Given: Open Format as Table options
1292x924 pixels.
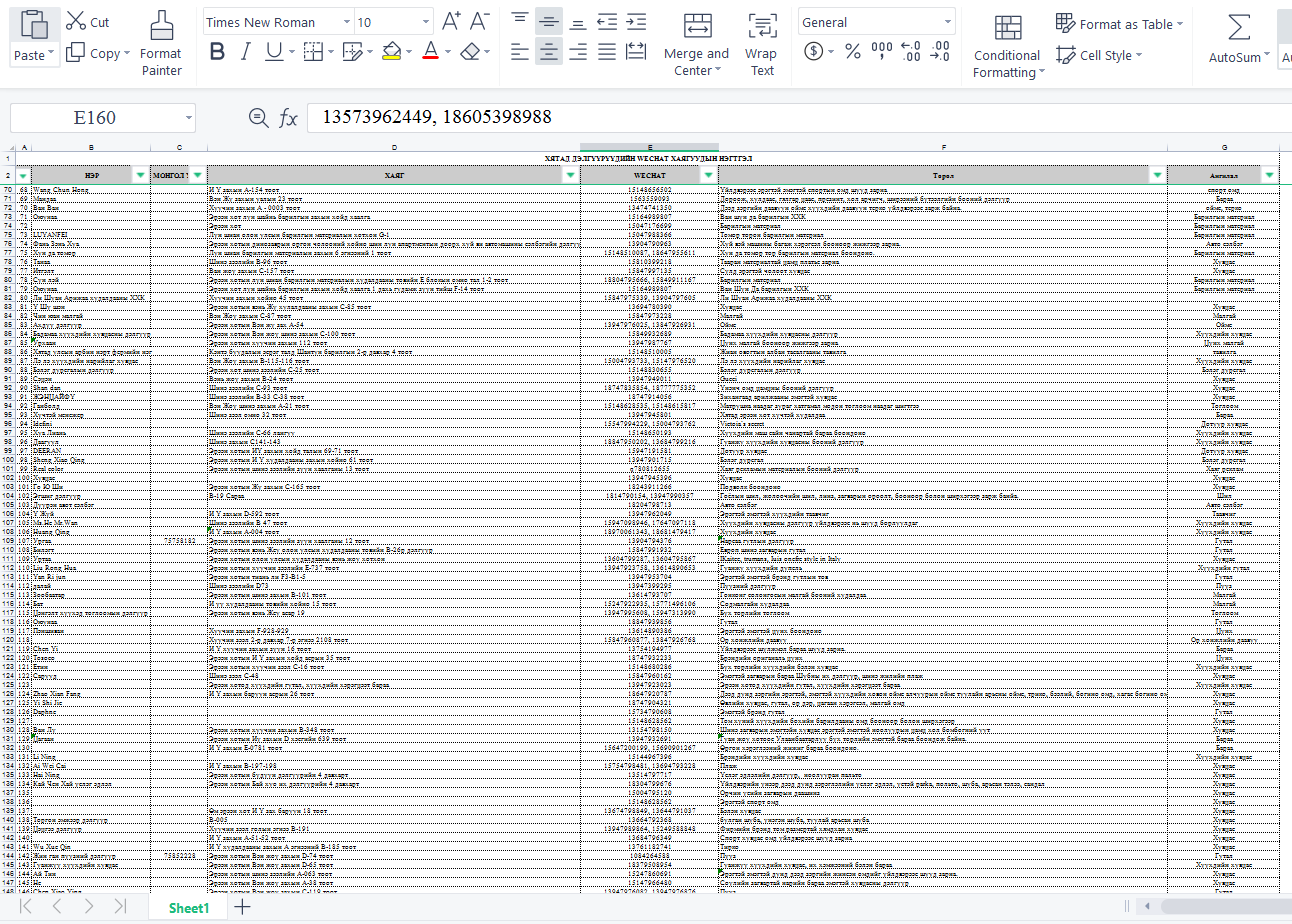Looking at the screenshot, I should click(1119, 24).
